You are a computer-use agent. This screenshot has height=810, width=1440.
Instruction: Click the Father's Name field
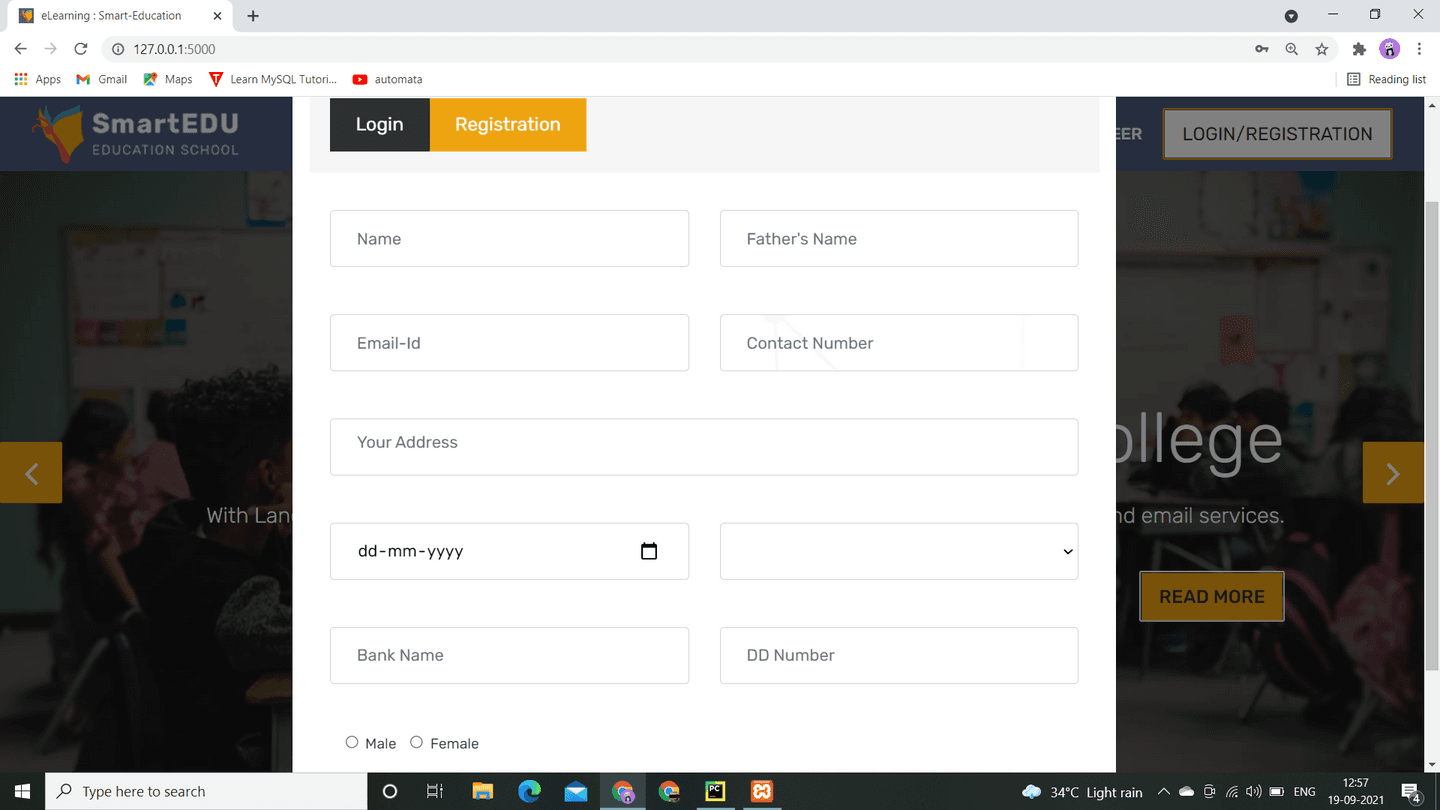(899, 238)
